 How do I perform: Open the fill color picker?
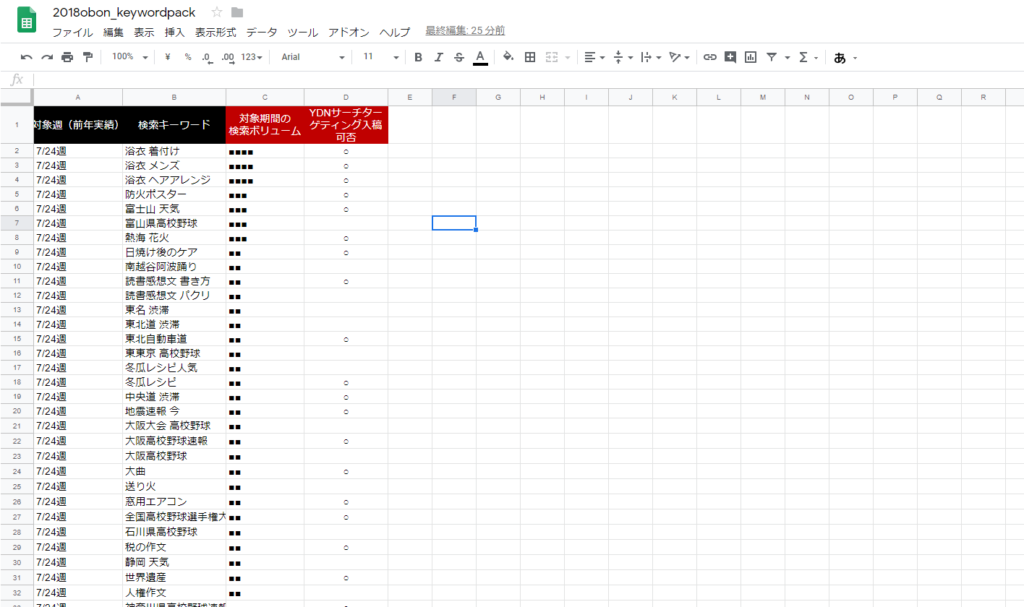(507, 58)
